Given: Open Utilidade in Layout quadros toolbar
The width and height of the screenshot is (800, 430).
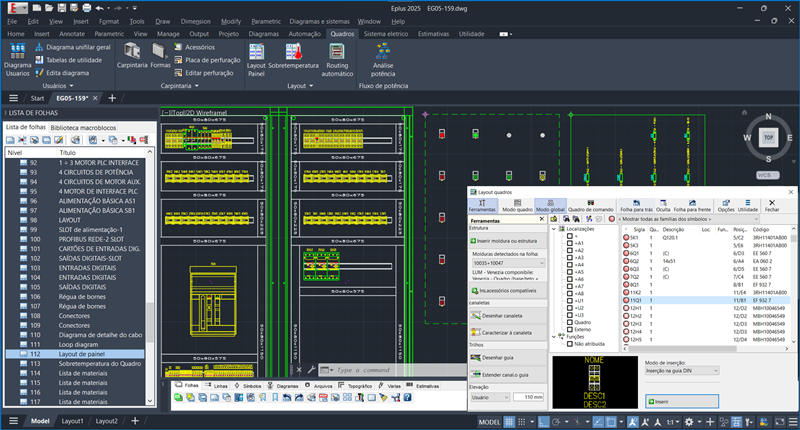Looking at the screenshot, I should (747, 206).
